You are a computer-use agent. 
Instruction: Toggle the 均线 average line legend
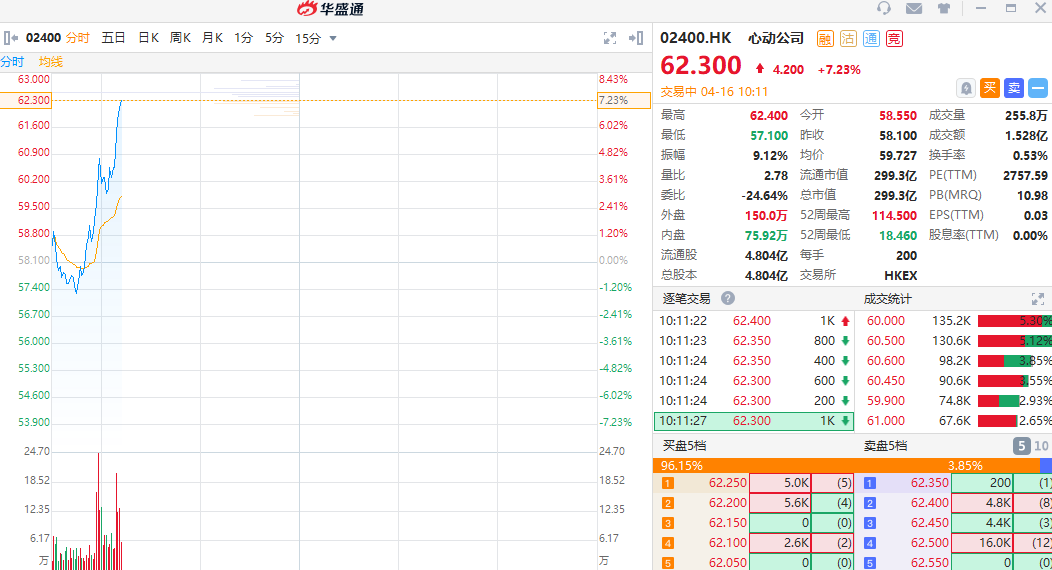(x=50, y=62)
